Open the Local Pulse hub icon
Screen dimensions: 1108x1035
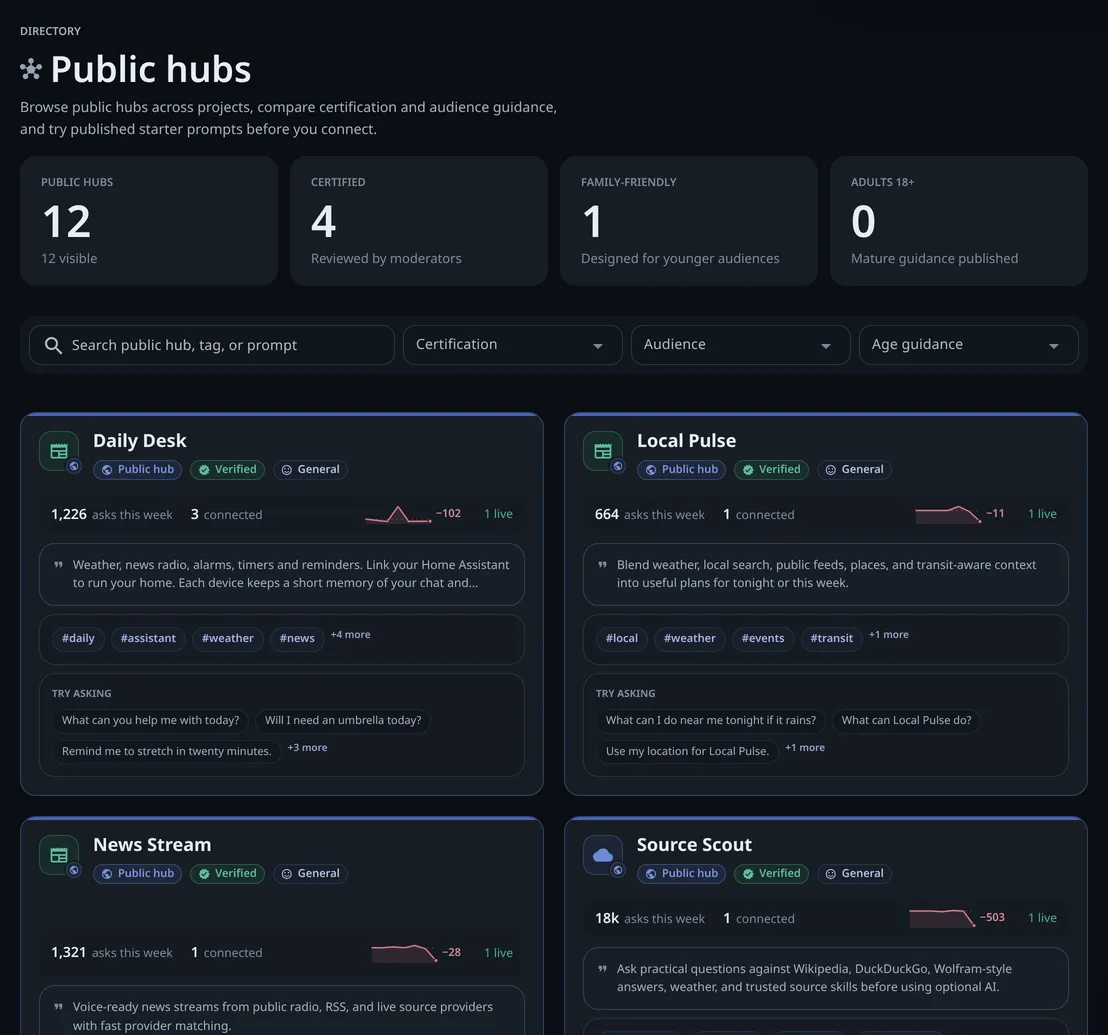point(603,451)
